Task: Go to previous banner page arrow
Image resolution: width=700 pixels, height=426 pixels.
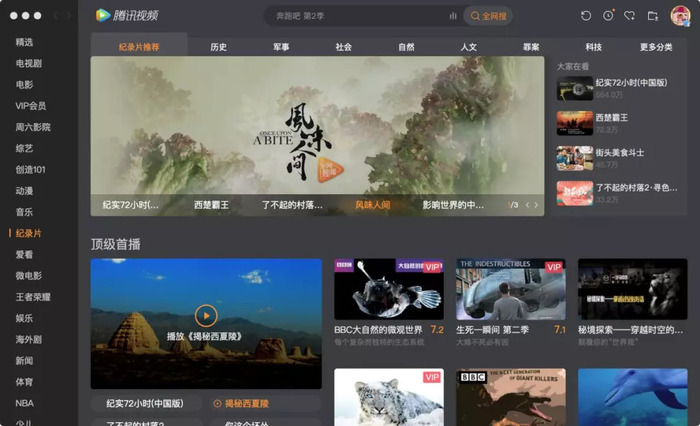Action: click(x=527, y=205)
